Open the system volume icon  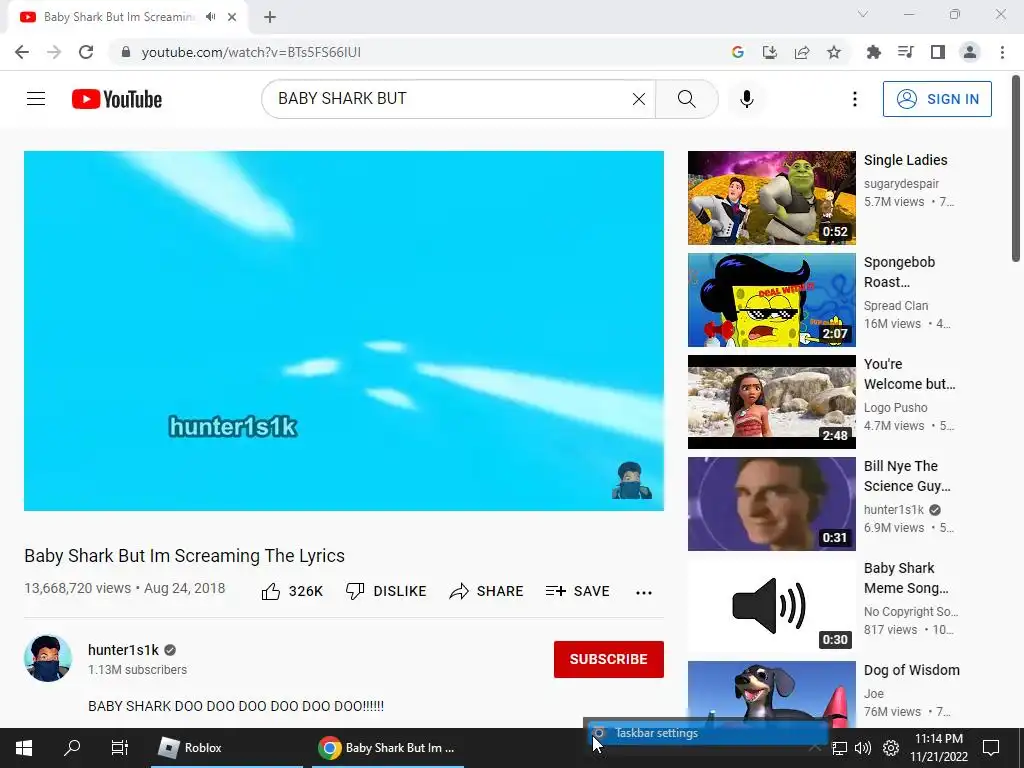point(863,748)
